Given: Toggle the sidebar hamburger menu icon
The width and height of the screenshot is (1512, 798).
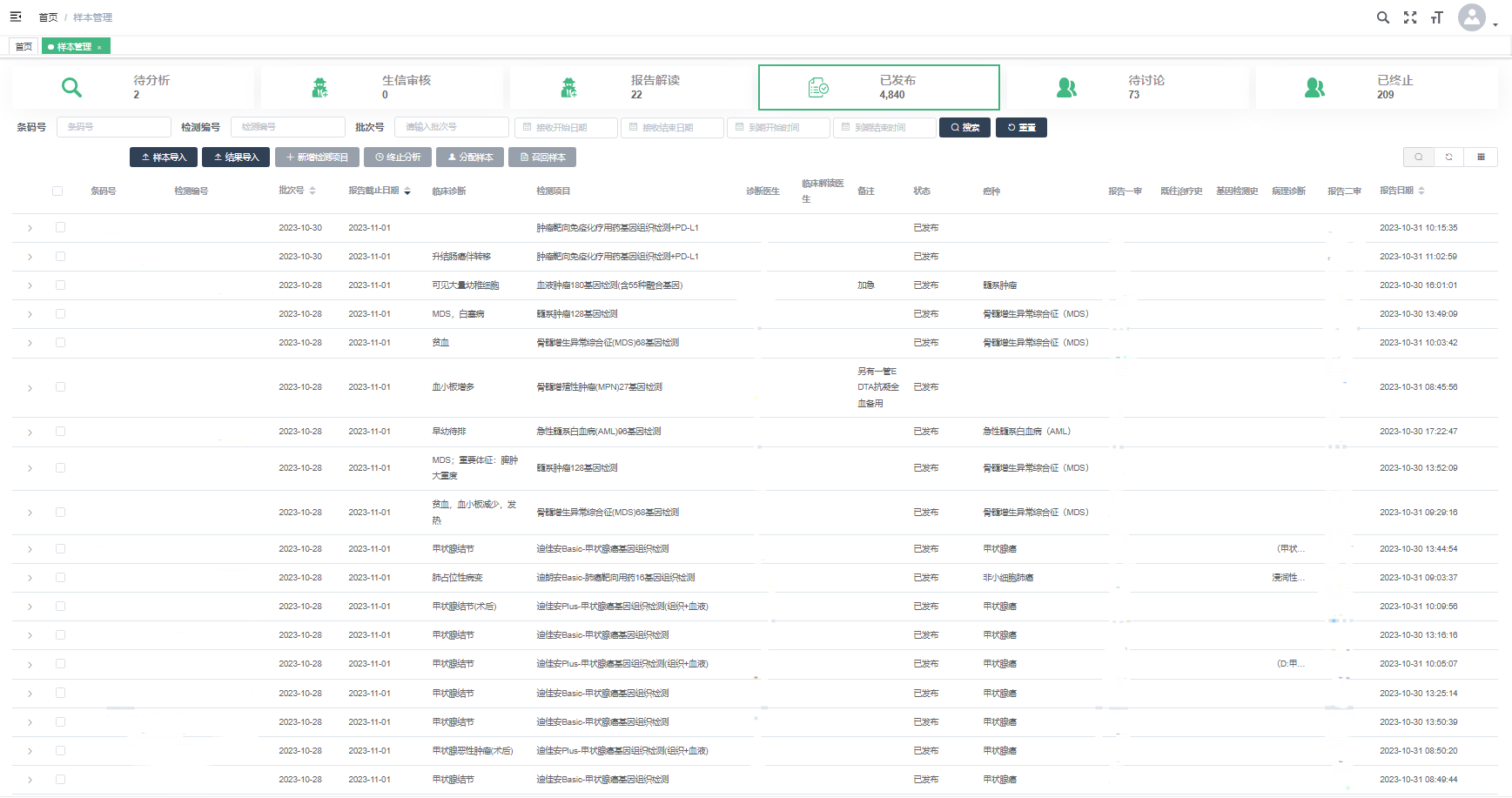Looking at the screenshot, I should coord(16,17).
